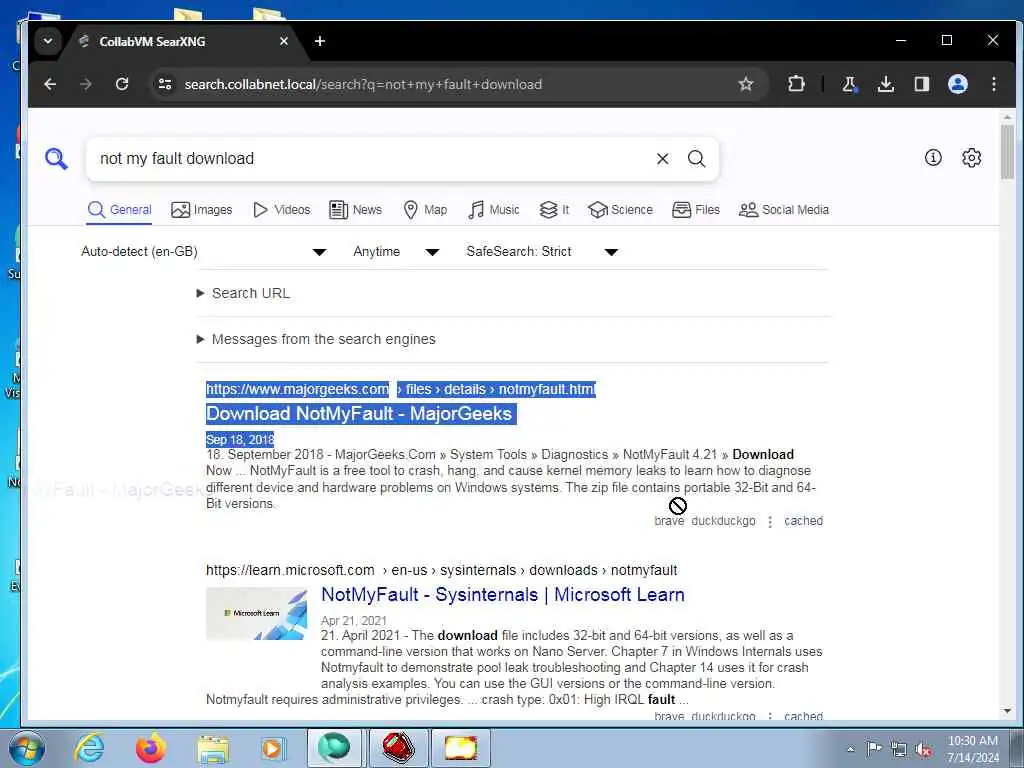Open Chrome Labs flask icon
The width and height of the screenshot is (1024, 768).
[x=849, y=84]
